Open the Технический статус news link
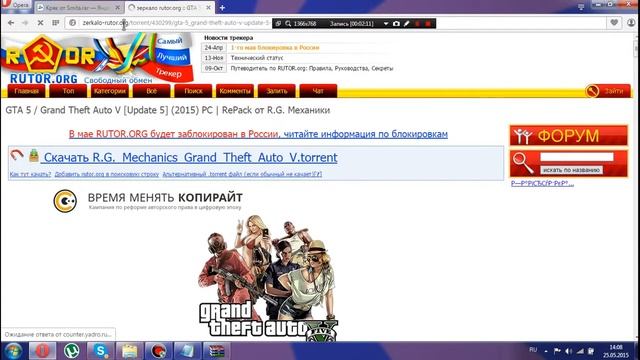 click(257, 58)
